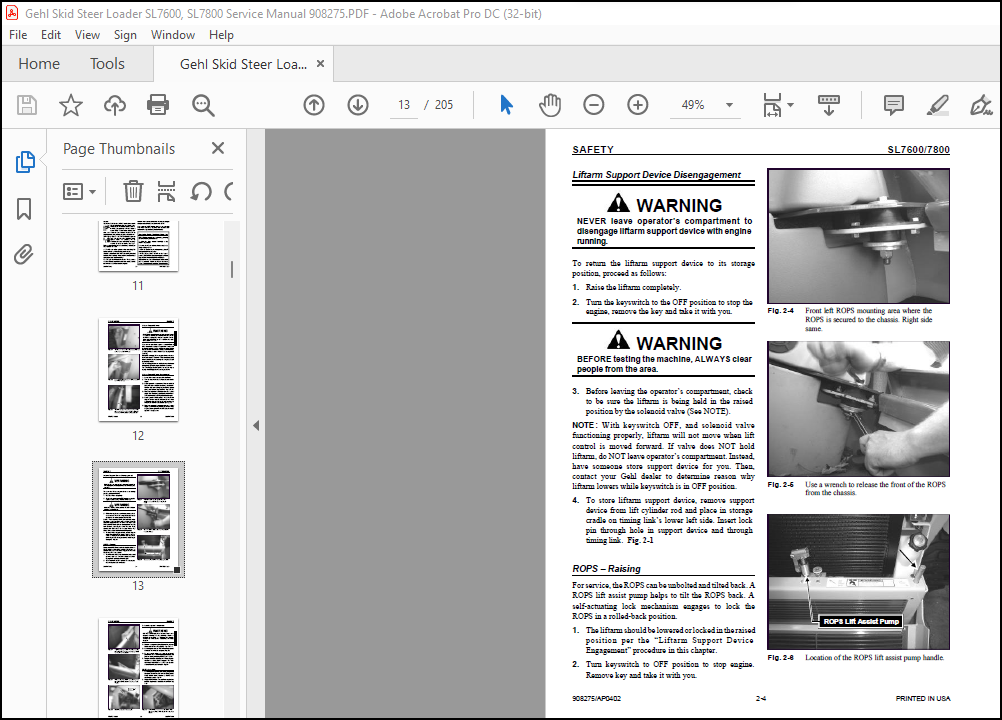Select the Highlight text pen
1002x720 pixels.
pos(937,105)
